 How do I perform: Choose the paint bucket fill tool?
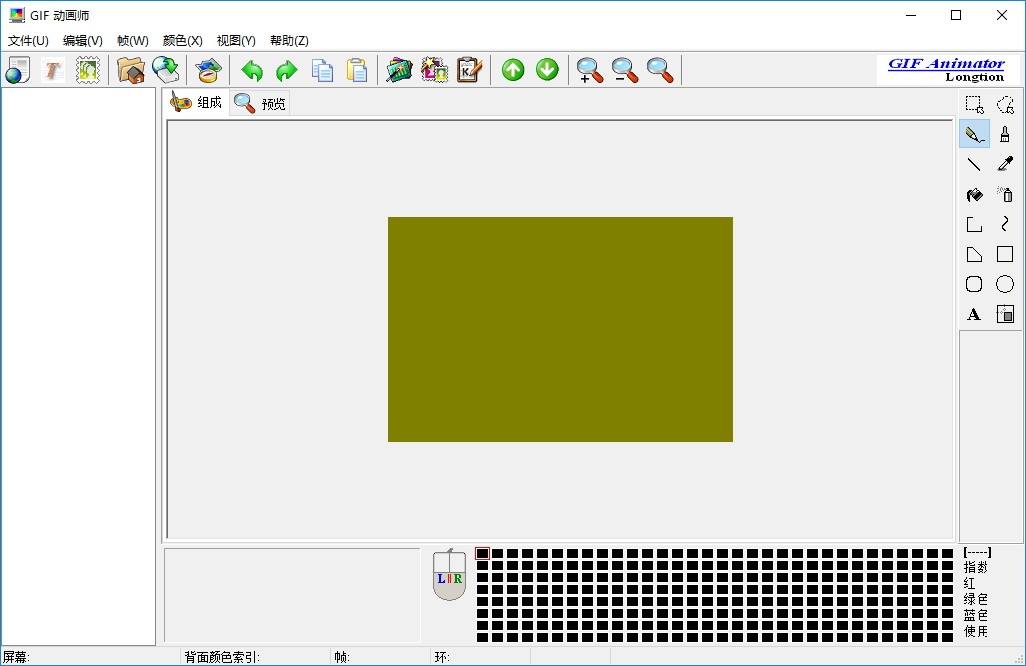pos(974,194)
